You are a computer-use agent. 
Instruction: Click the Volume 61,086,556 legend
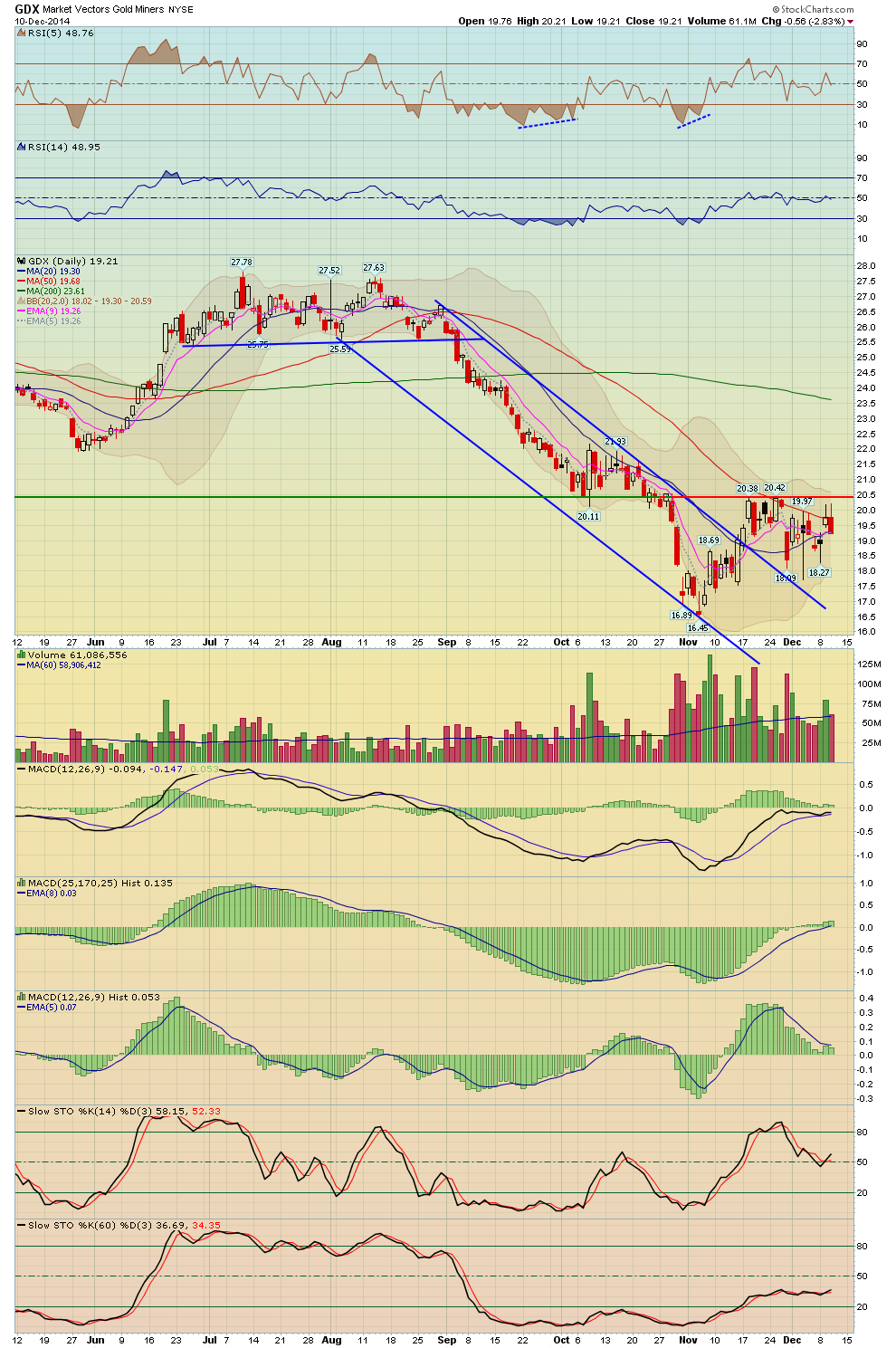(71, 655)
